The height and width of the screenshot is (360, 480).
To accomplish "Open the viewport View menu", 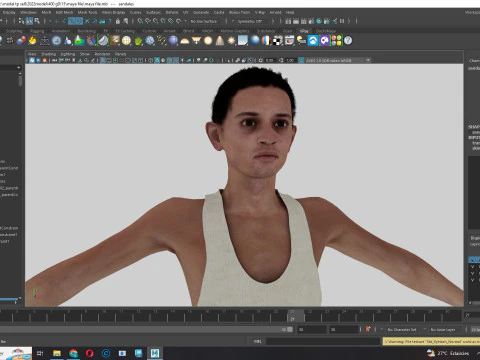I will (32, 54).
